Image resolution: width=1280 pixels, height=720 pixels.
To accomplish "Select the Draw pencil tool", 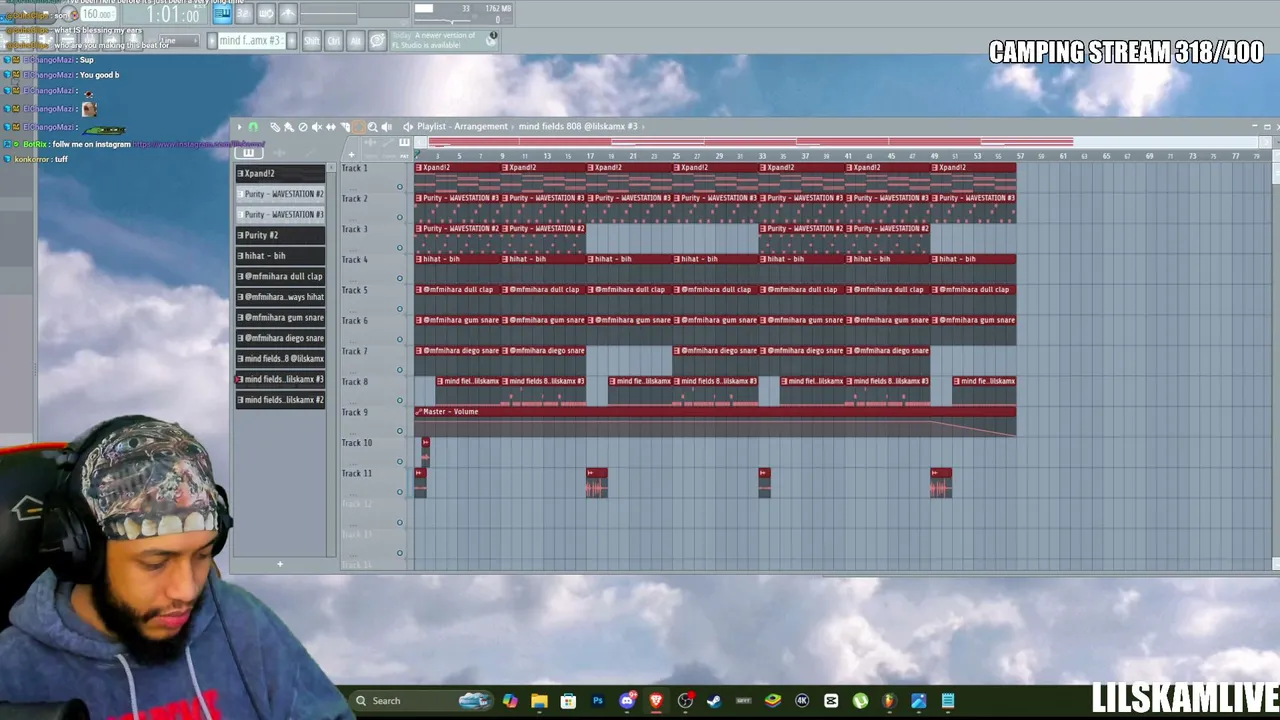I will coord(275,127).
